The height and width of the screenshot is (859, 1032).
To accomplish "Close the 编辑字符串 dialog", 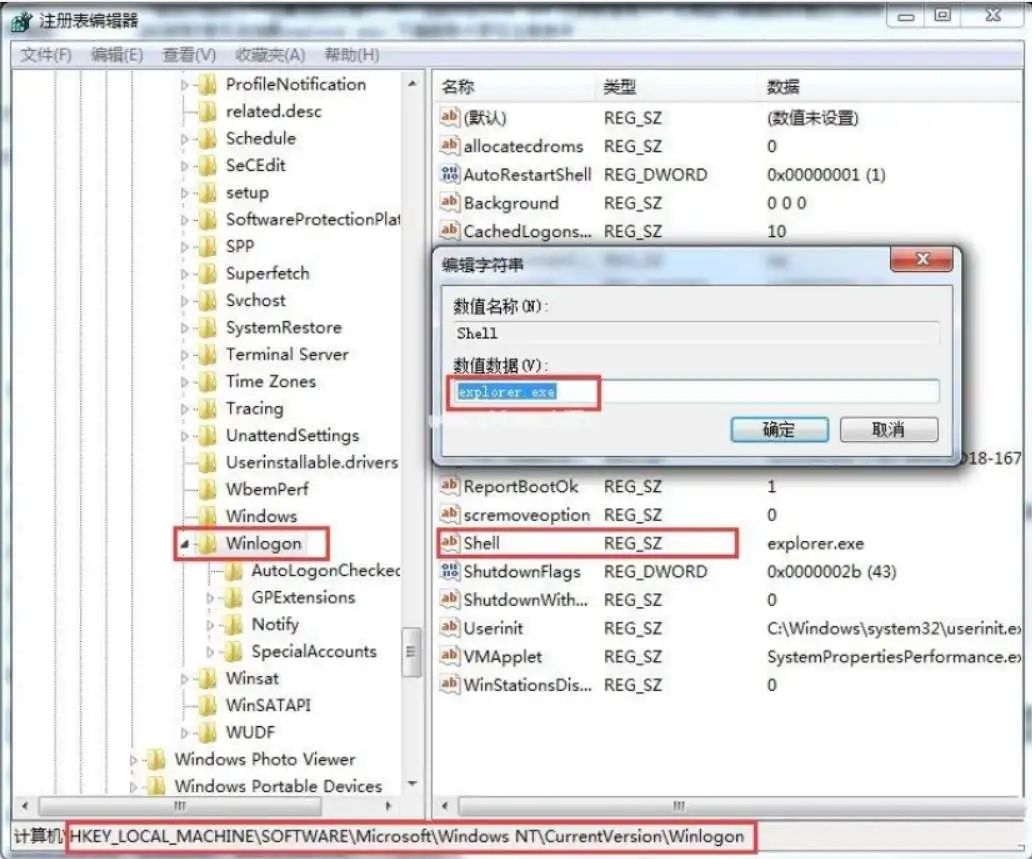I will click(x=921, y=259).
